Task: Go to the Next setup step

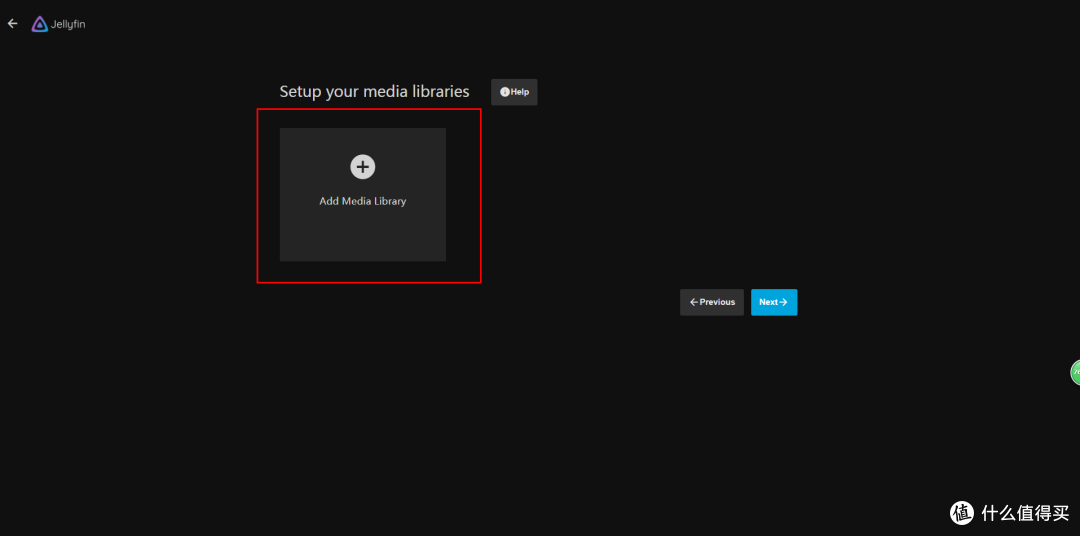Action: click(774, 302)
